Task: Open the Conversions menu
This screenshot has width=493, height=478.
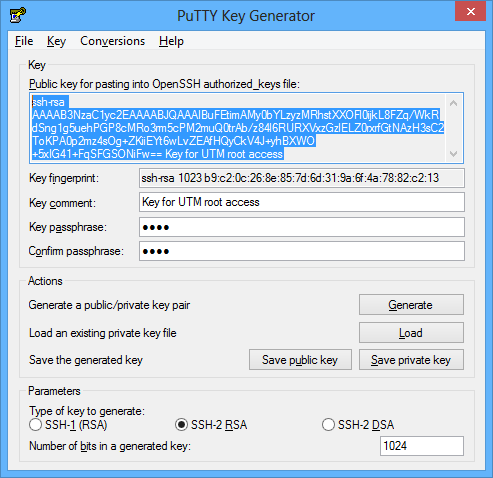Action: (x=112, y=41)
